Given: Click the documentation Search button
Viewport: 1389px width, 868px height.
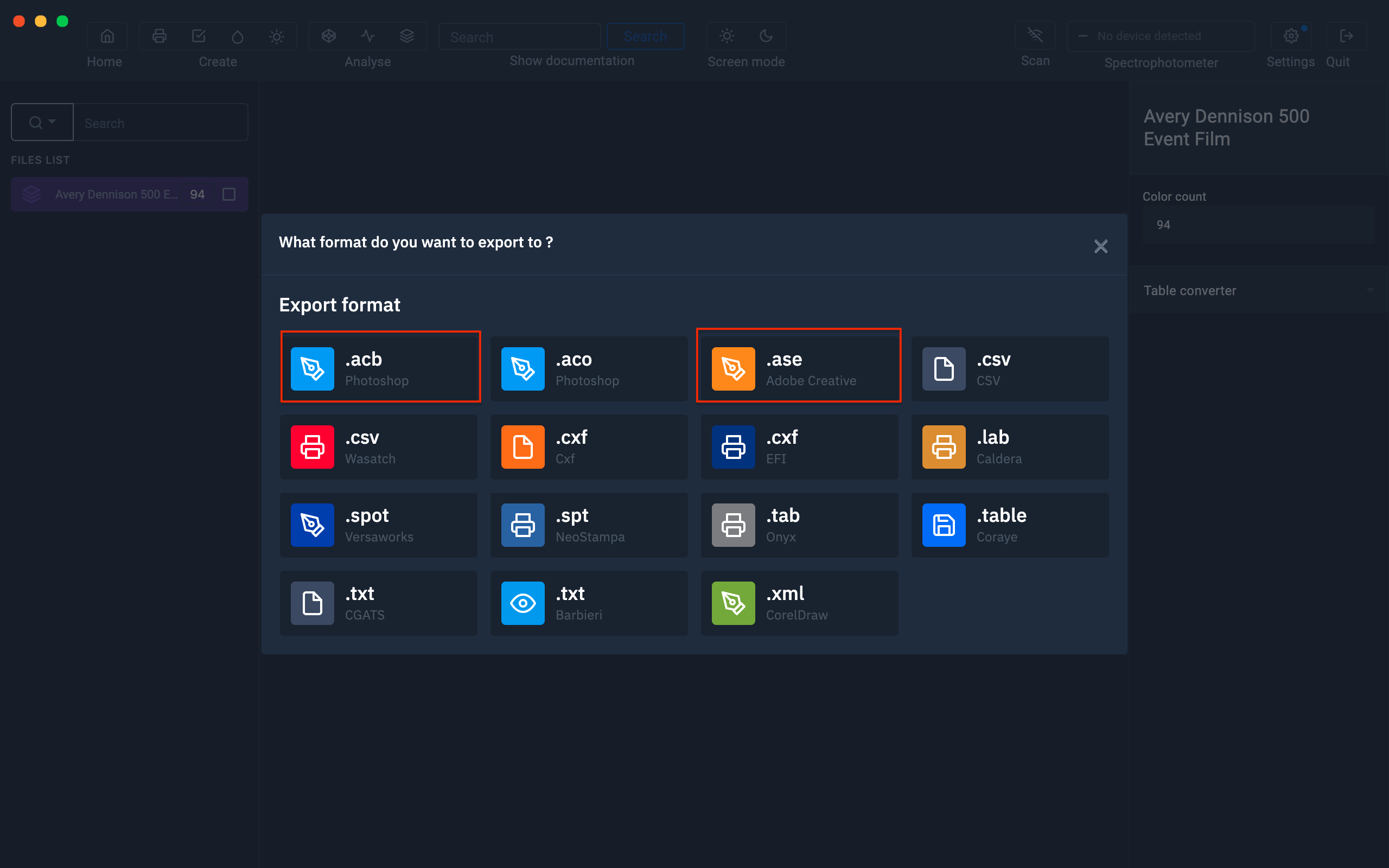Looking at the screenshot, I should (645, 36).
